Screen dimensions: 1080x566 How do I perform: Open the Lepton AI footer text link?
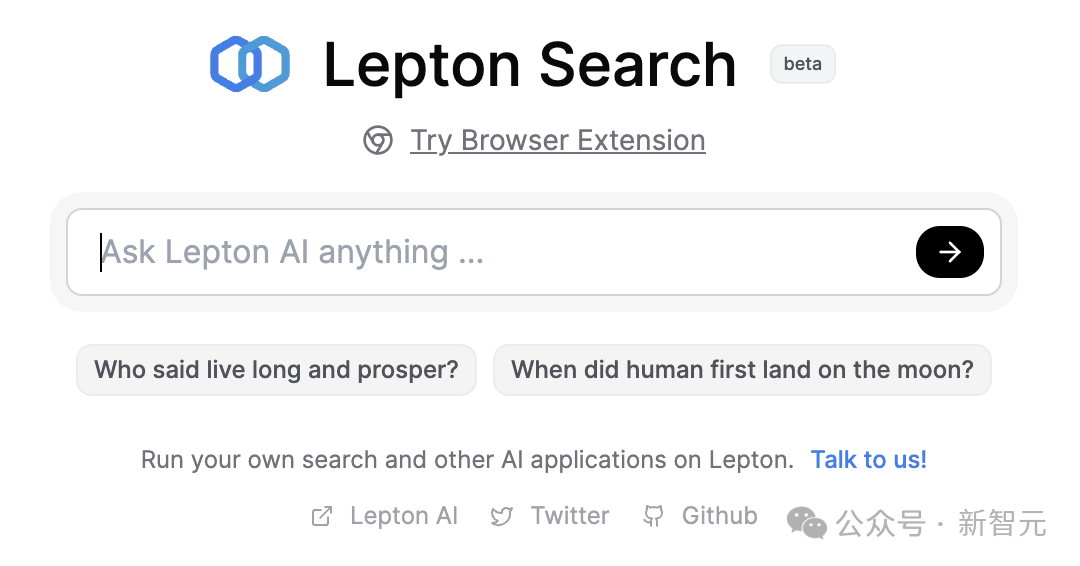click(403, 516)
